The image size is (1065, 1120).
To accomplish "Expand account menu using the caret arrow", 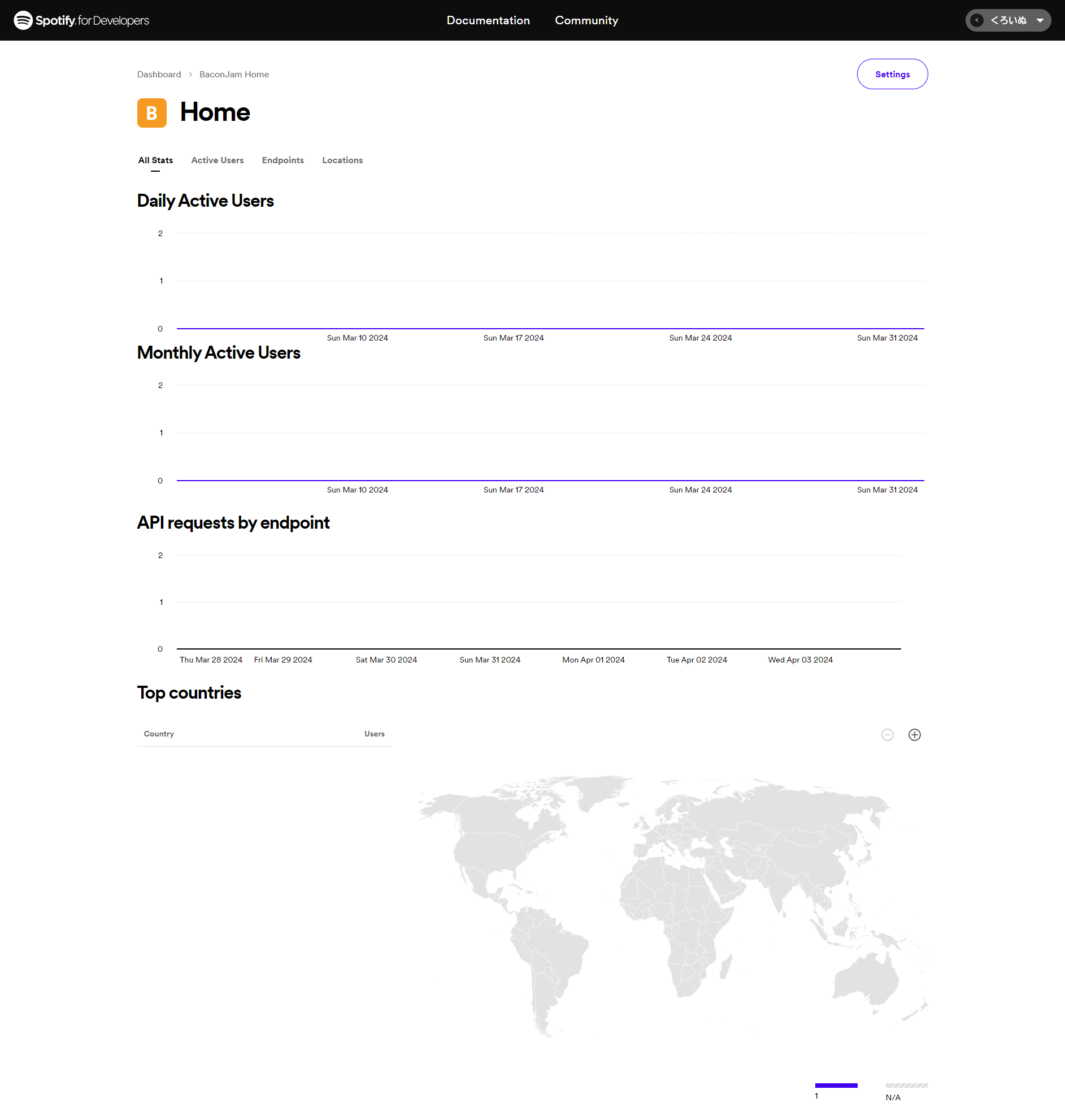I will tap(1040, 20).
